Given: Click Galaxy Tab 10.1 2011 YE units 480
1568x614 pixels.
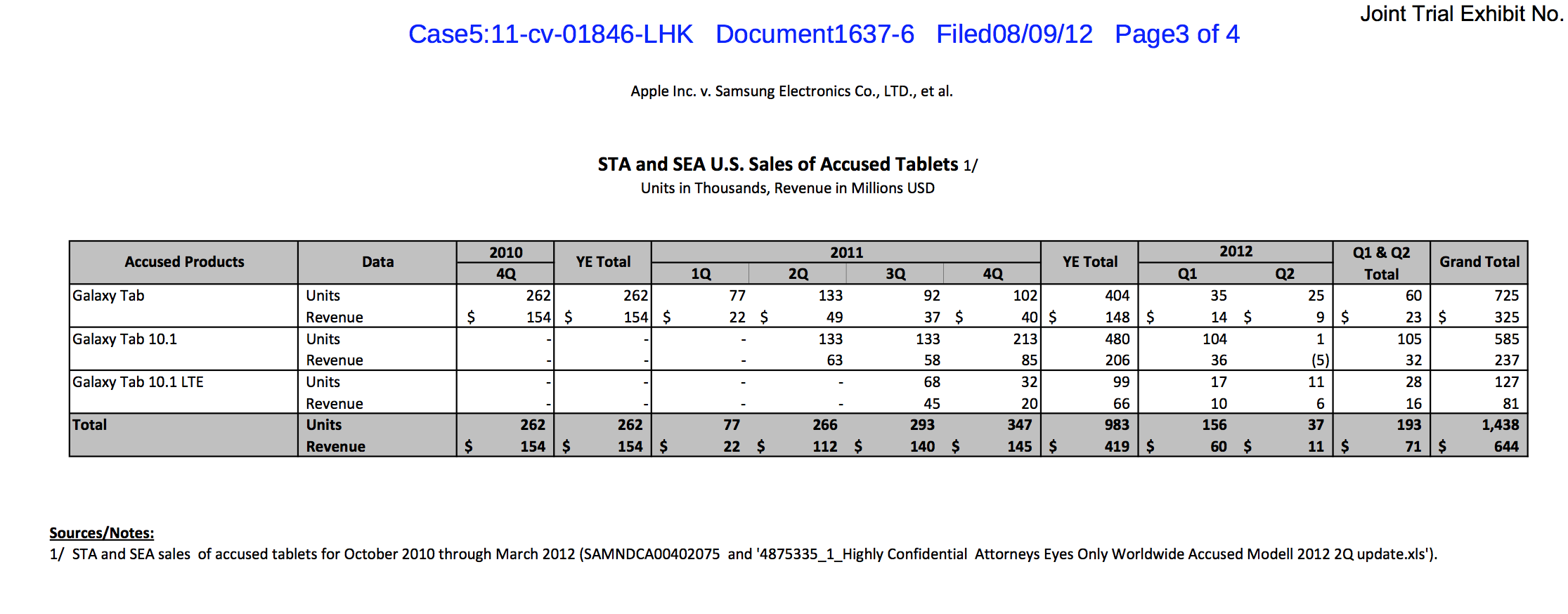Looking at the screenshot, I should point(1117,339).
